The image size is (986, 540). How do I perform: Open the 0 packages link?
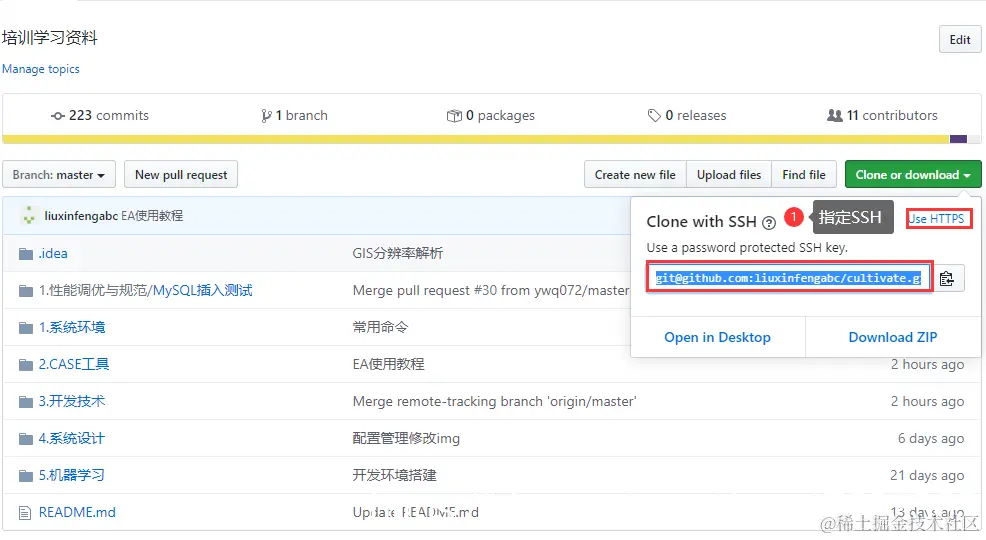click(490, 116)
